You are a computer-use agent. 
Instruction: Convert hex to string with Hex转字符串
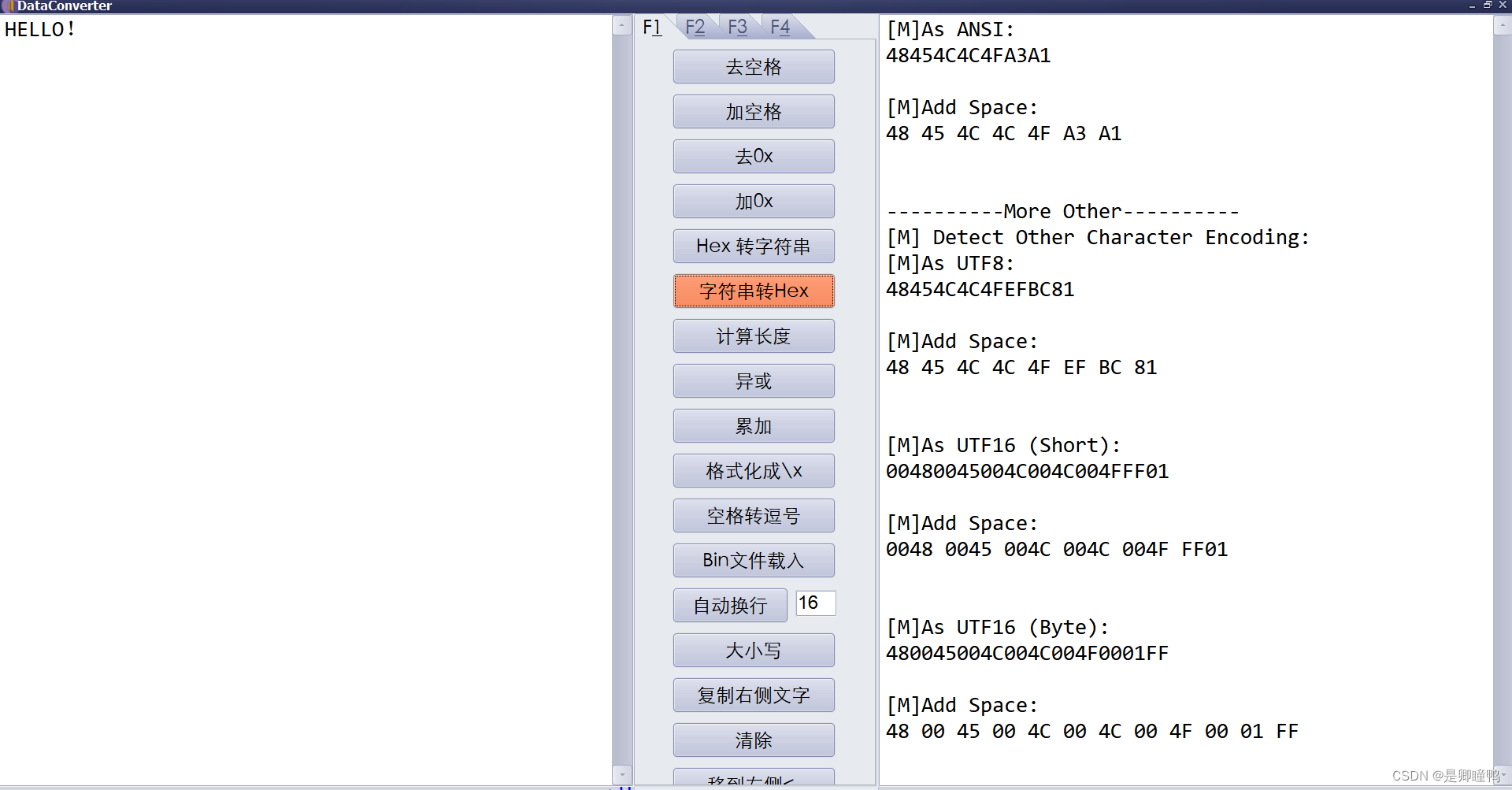753,246
